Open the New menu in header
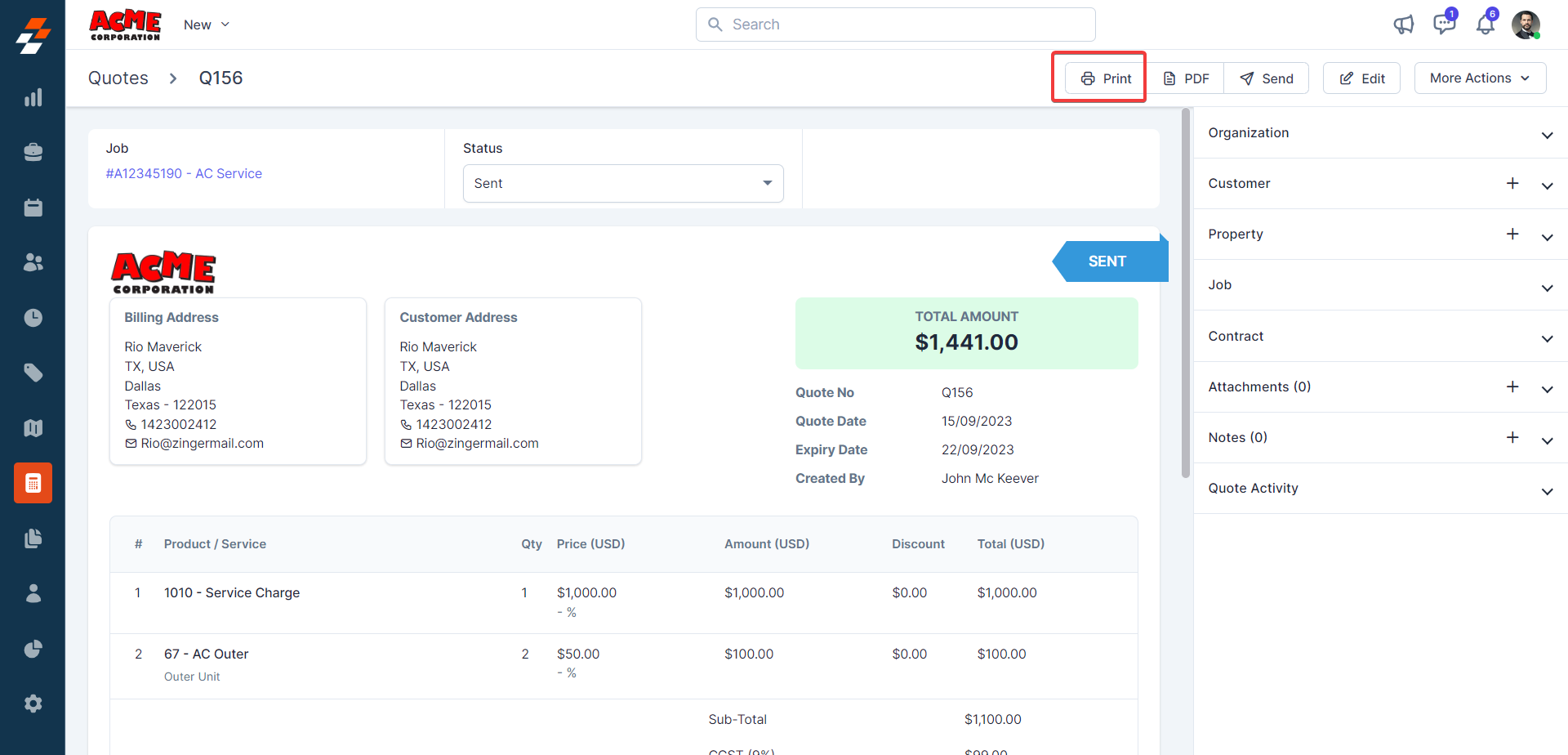 click(x=206, y=25)
